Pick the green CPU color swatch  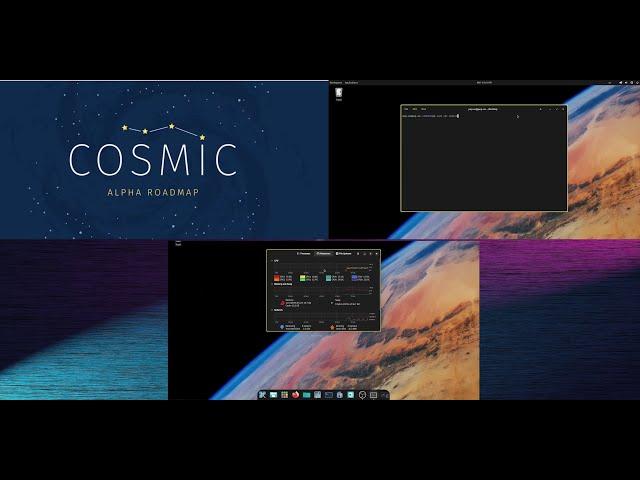pyautogui.click(x=302, y=278)
